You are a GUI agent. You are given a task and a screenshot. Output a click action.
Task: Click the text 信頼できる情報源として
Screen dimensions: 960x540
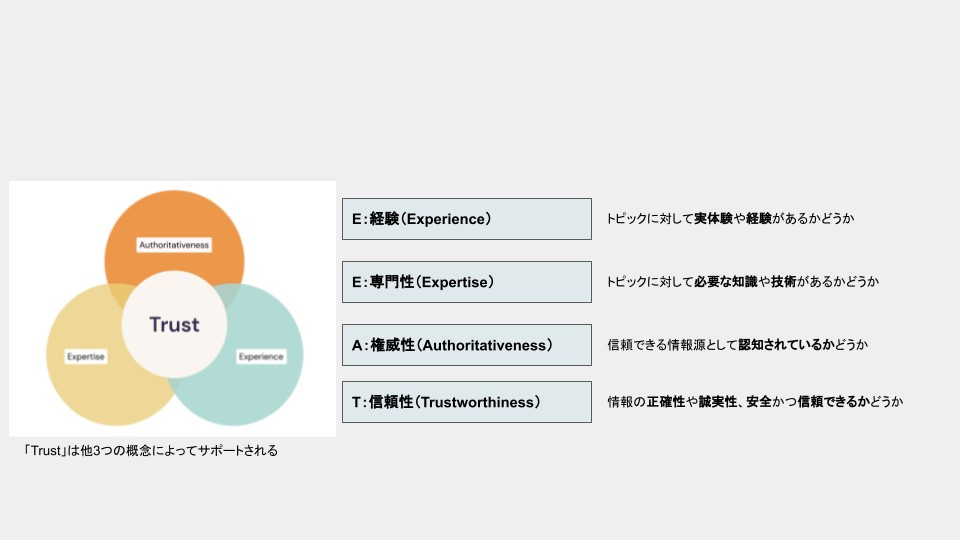click(x=672, y=345)
